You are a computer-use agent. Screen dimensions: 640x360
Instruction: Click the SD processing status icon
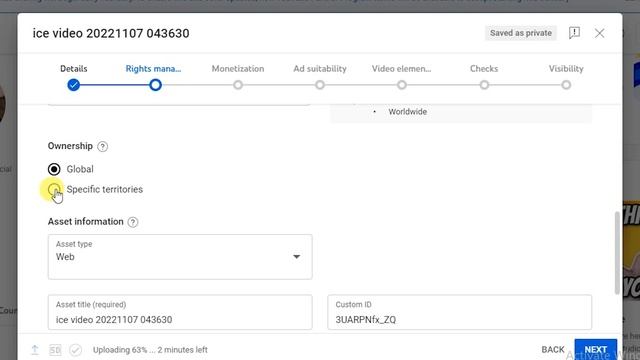point(55,350)
